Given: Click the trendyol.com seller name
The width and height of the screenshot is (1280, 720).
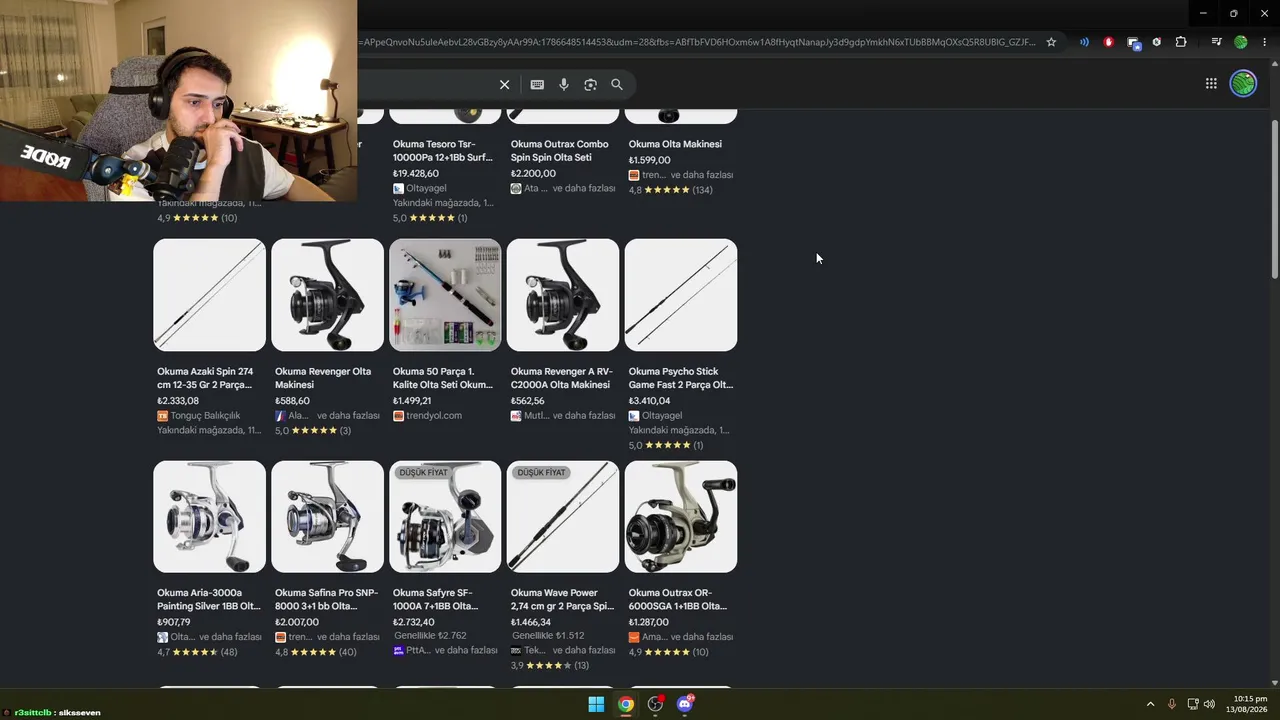Looking at the screenshot, I should point(434,416).
